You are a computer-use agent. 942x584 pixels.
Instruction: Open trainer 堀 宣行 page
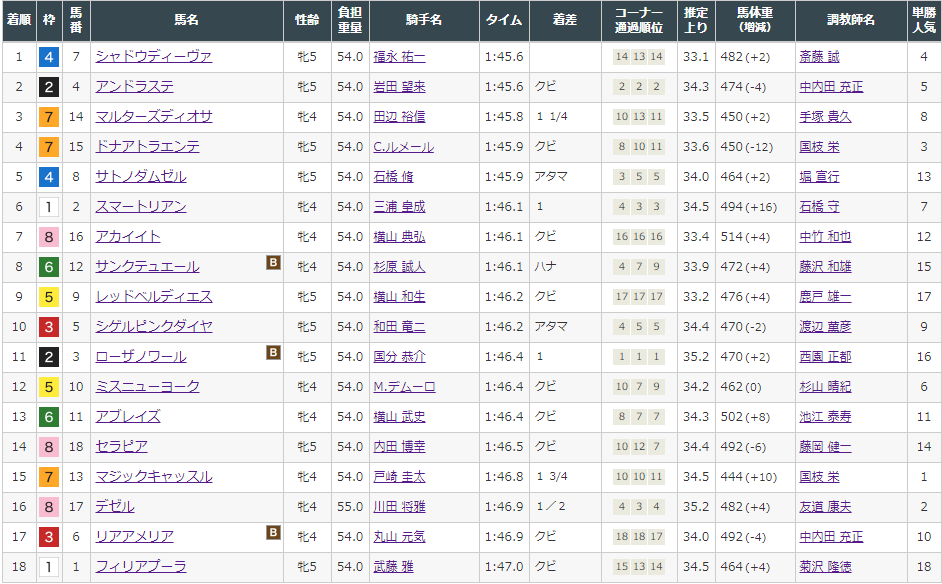(819, 177)
